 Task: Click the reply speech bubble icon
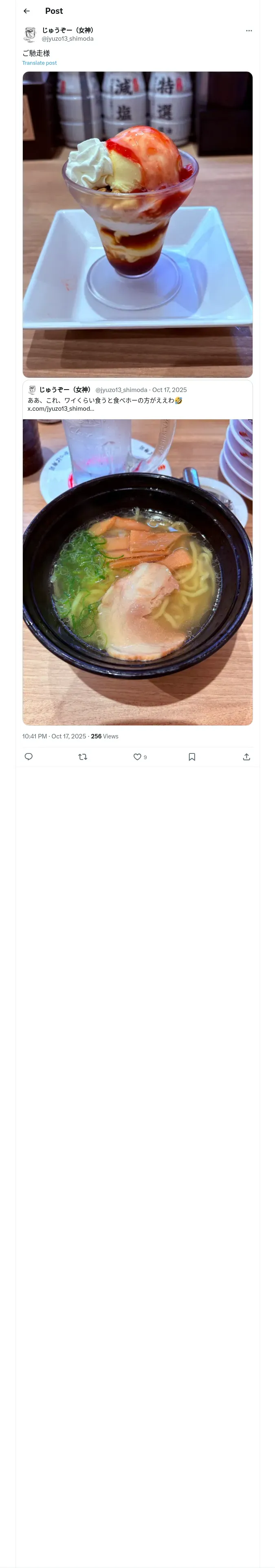(x=29, y=757)
